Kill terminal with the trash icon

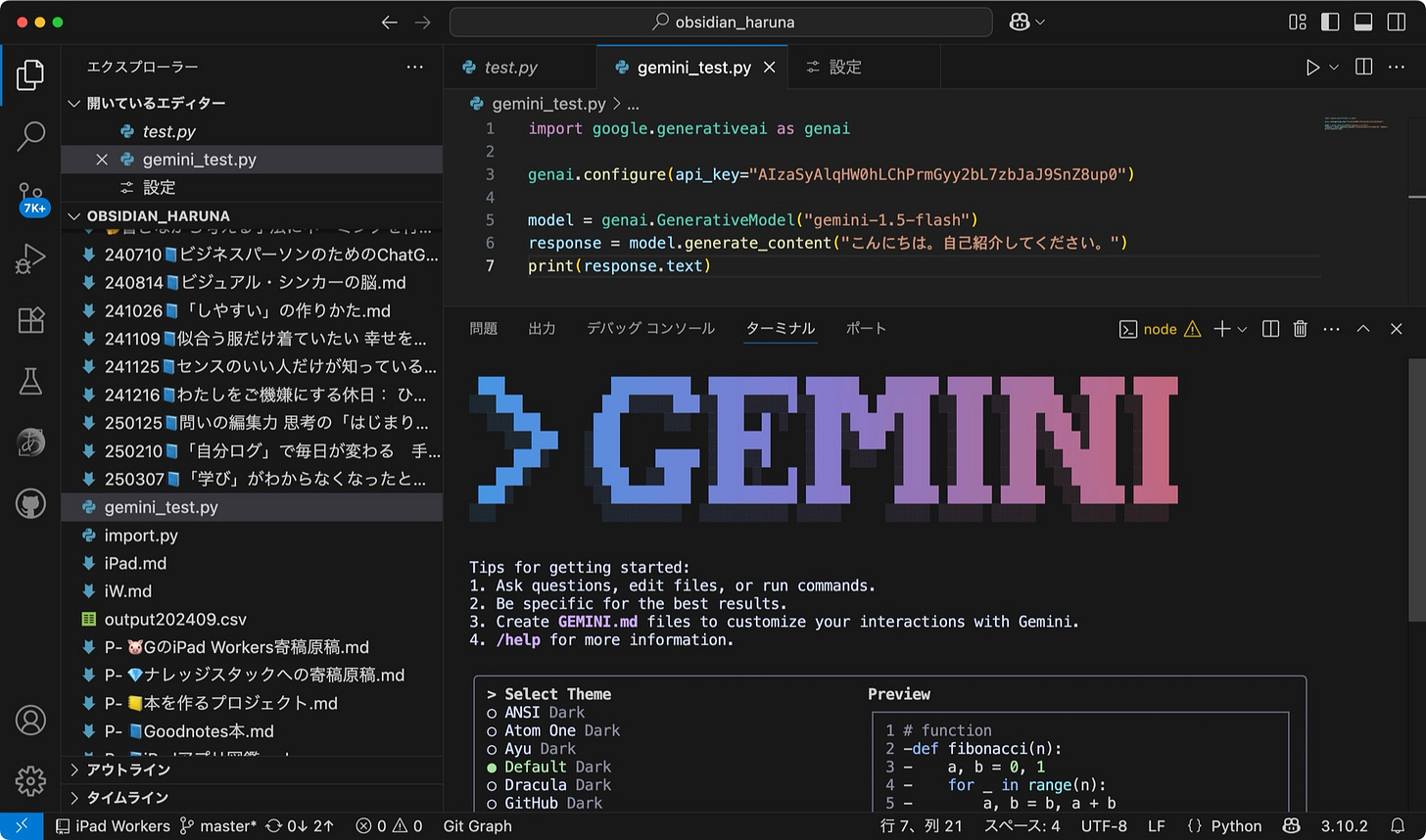[x=1300, y=329]
